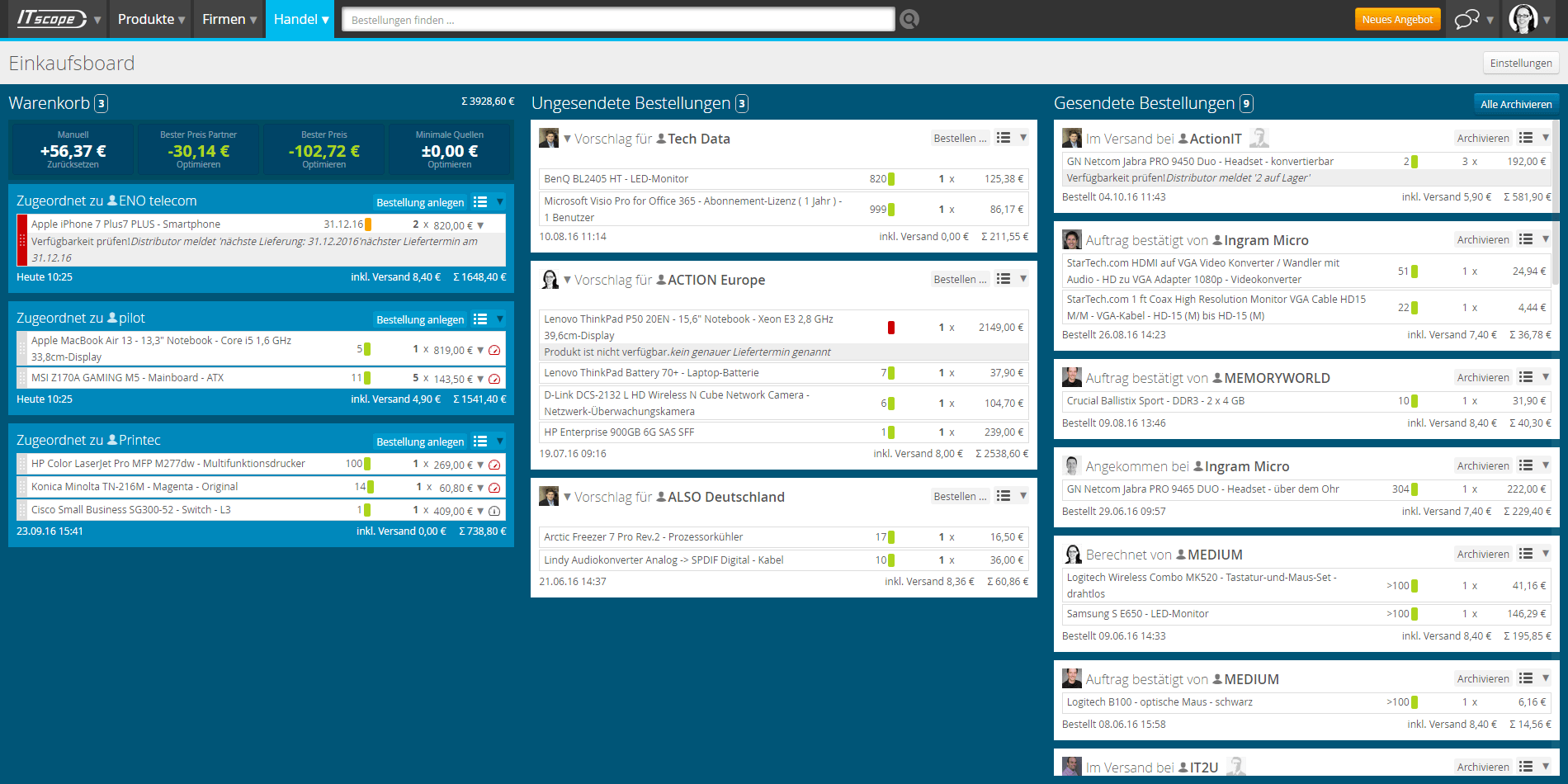Open the Crucial Ballistix Sport DDR3 product
Viewport: 1568px width, 784px height.
1155,400
